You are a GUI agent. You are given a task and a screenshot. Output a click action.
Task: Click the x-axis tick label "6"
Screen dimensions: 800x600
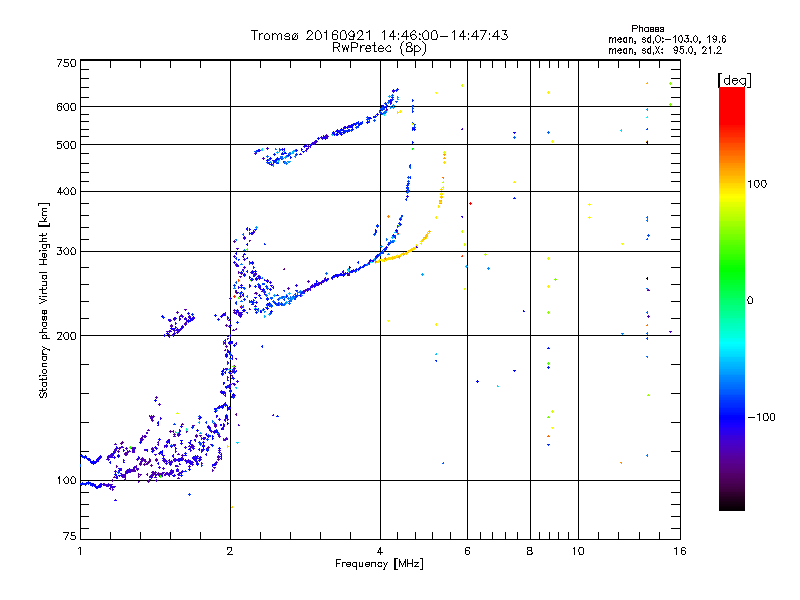pos(467,551)
